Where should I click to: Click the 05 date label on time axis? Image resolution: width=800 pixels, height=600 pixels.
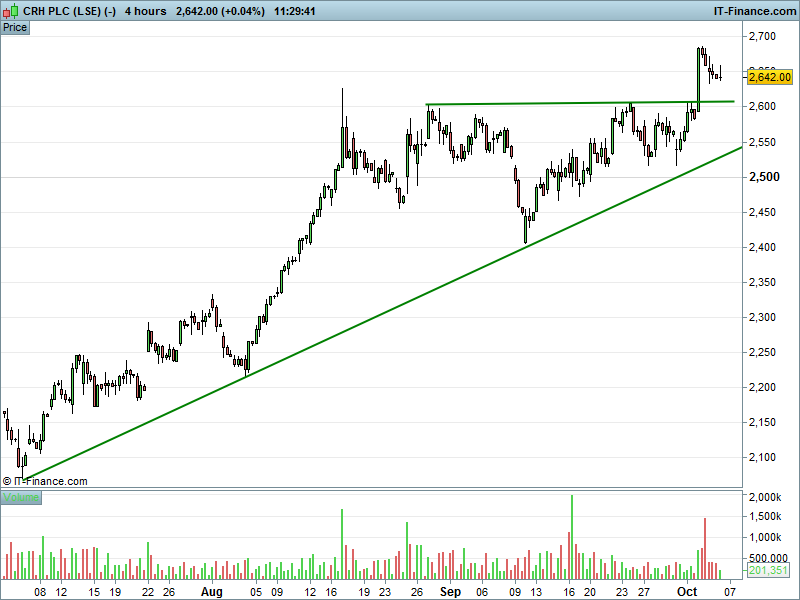click(x=256, y=592)
